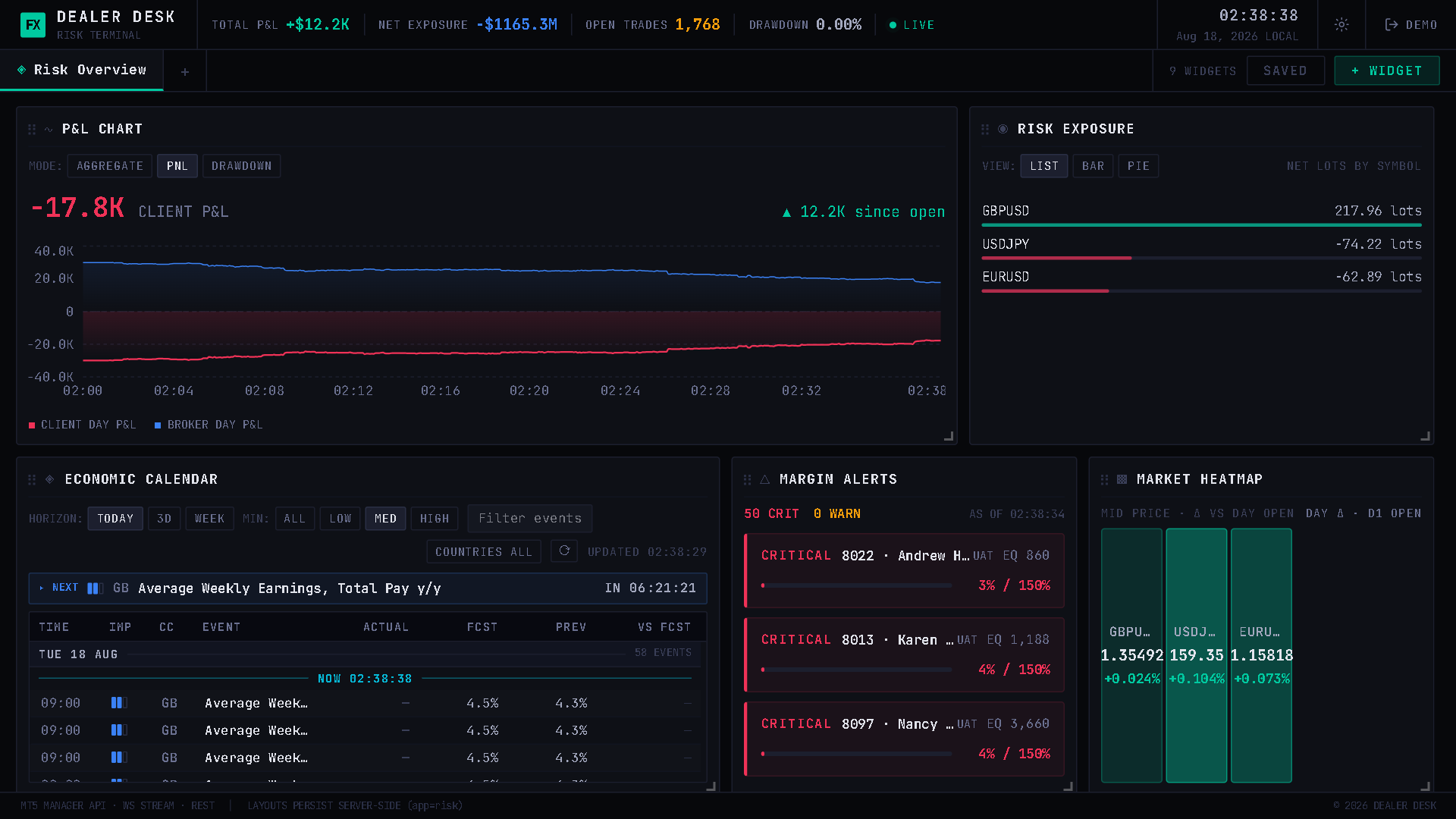Toggle Broker Day P&L legend
The width and height of the screenshot is (1456, 819).
pyautogui.click(x=209, y=425)
